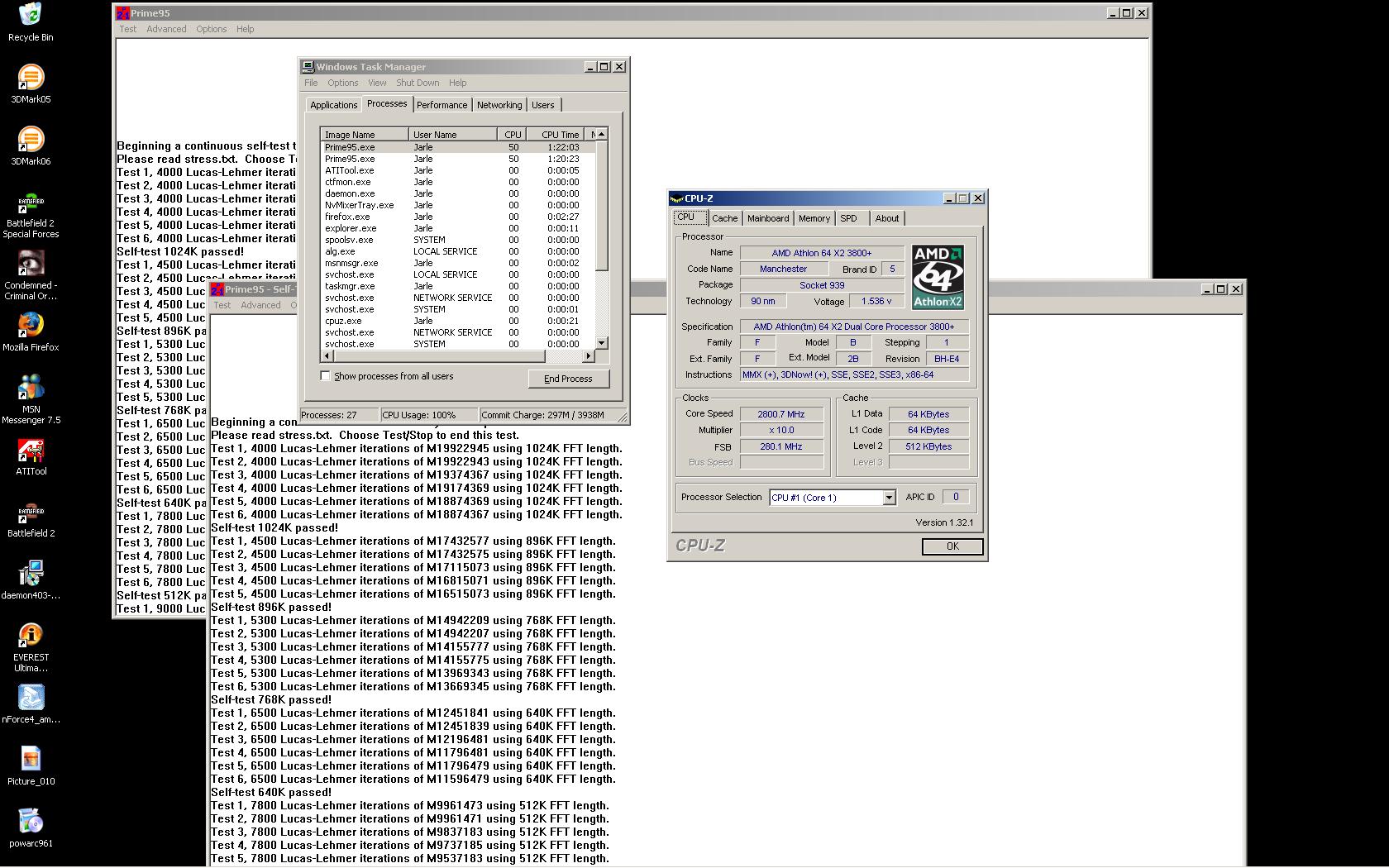The width and height of the screenshot is (1389, 868).
Task: Select cpuz.exe process row
Action: (x=458, y=321)
